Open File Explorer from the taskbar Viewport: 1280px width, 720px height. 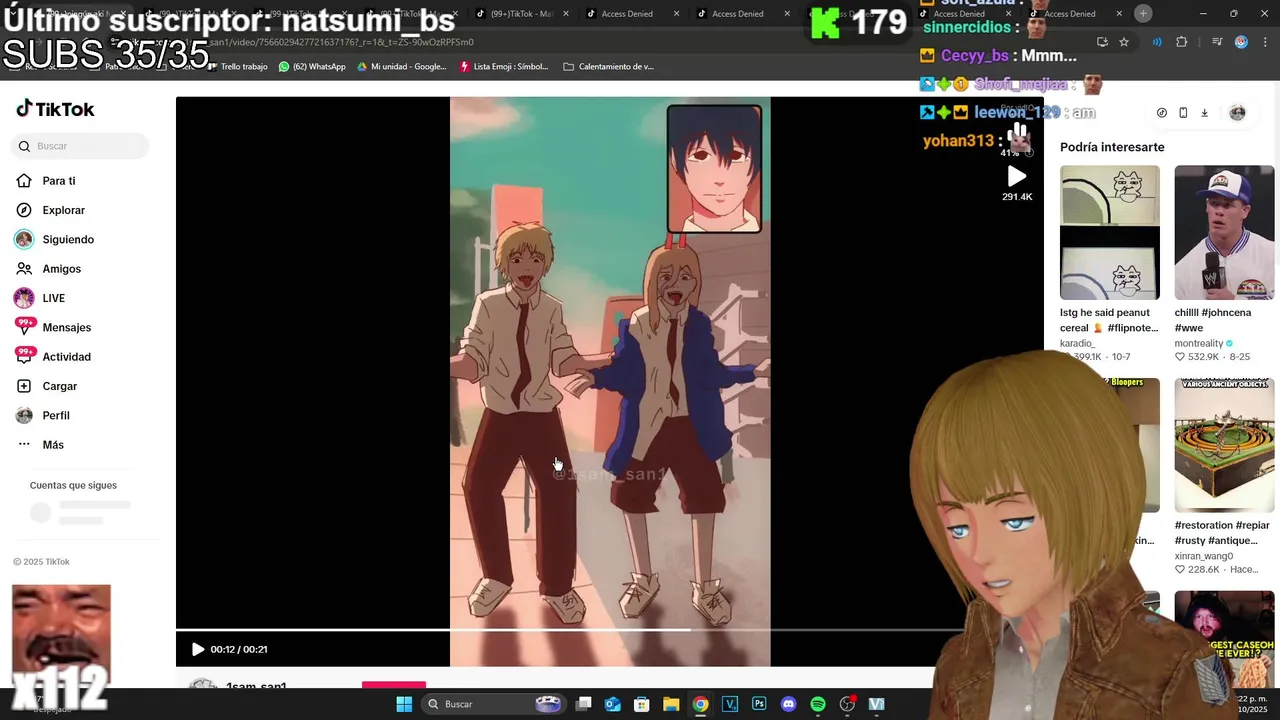pos(671,704)
